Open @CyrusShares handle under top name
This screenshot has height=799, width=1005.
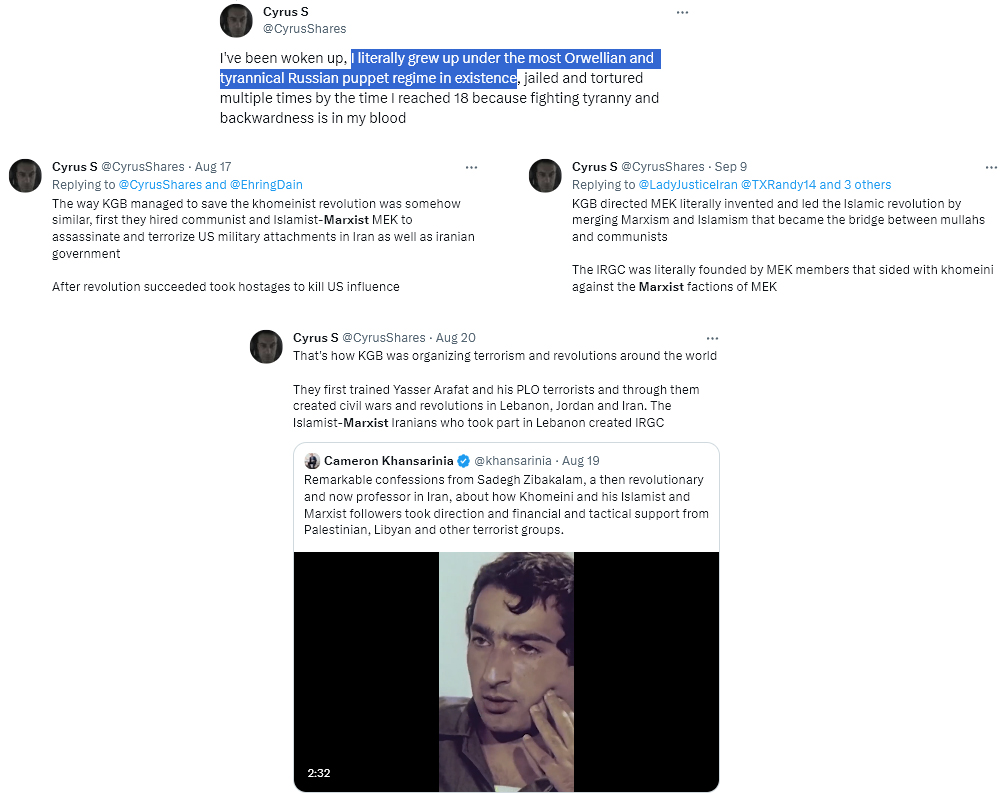tap(304, 29)
